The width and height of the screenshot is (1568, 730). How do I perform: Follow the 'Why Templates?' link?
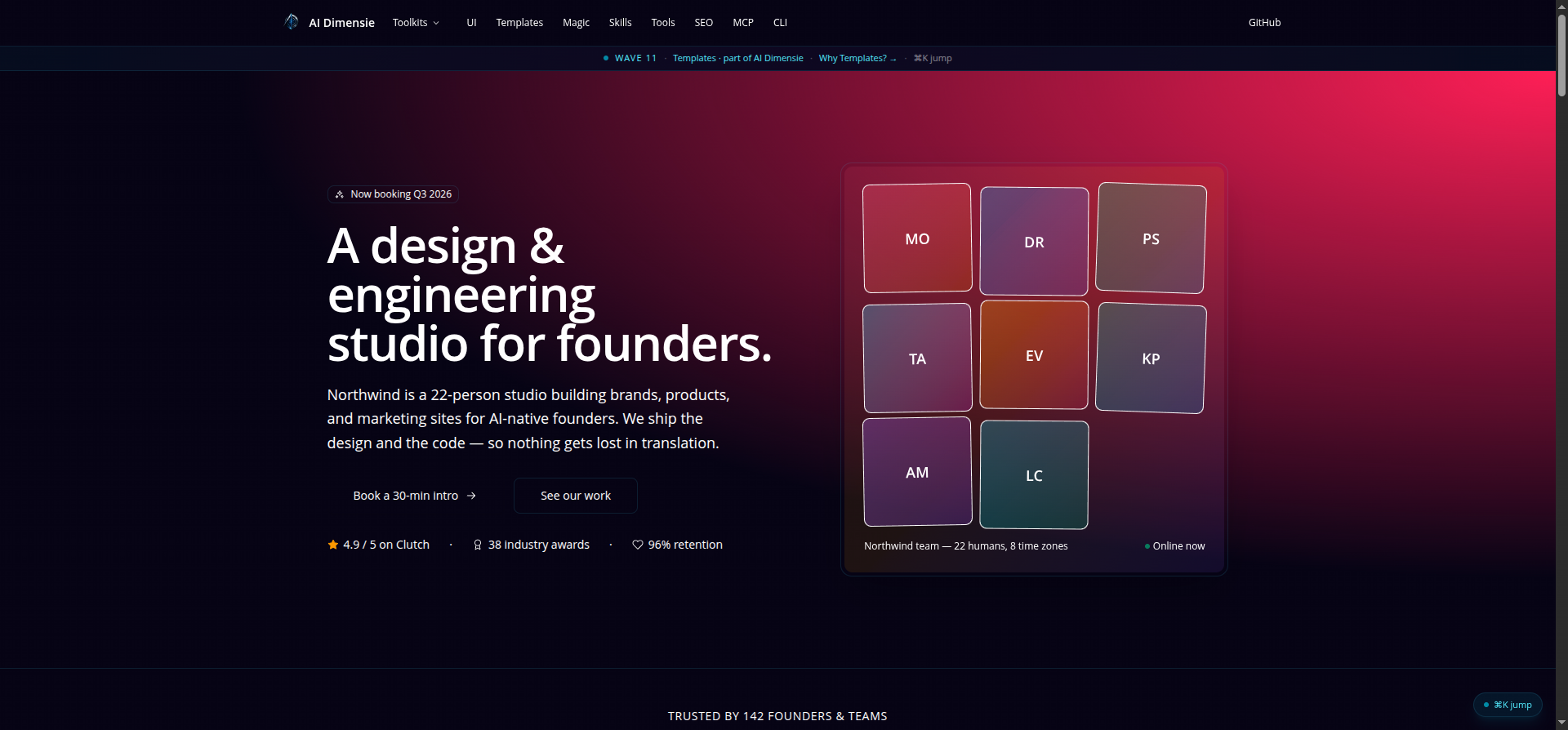(858, 58)
